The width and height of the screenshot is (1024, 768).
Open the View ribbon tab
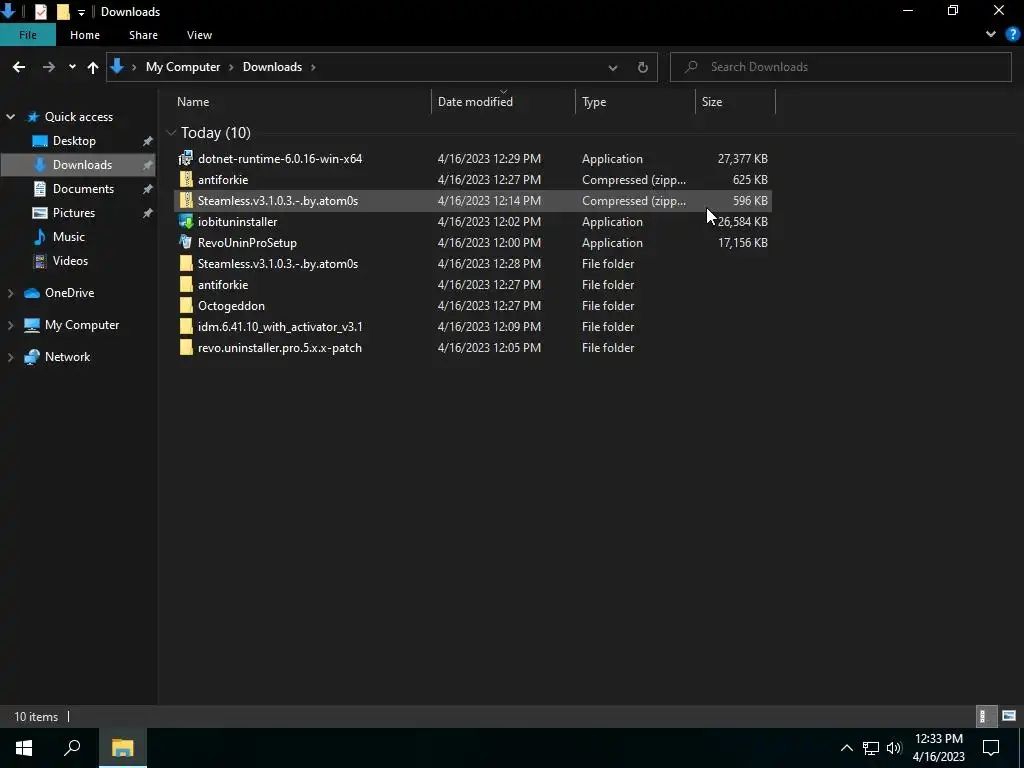point(199,35)
